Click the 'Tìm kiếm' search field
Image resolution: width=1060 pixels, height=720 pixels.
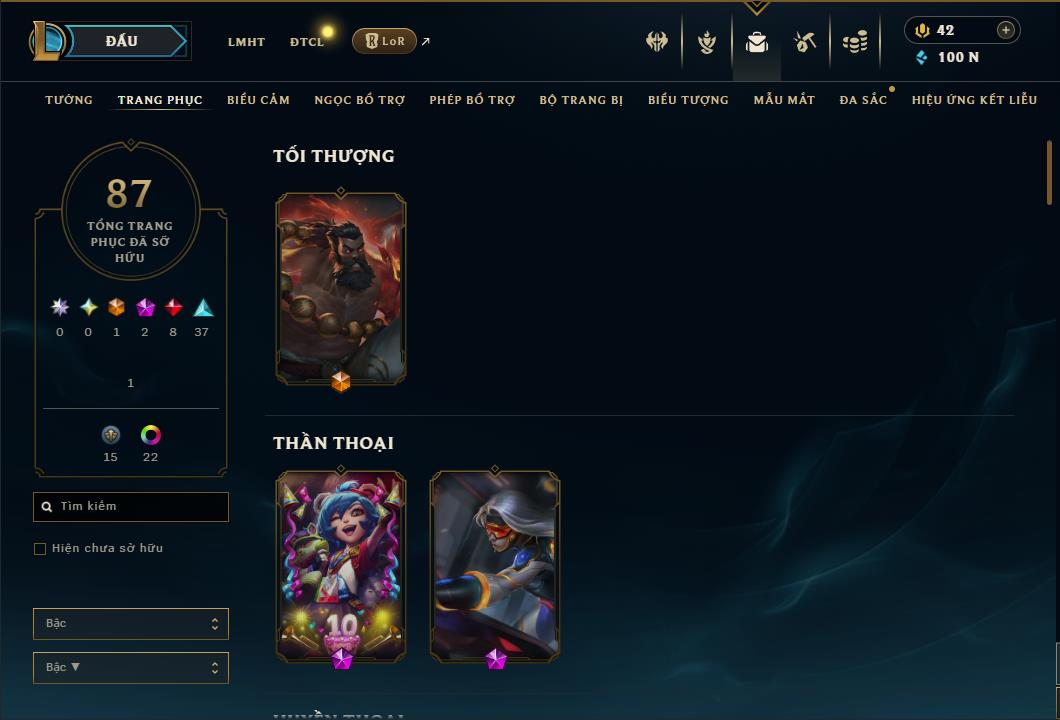tap(130, 506)
